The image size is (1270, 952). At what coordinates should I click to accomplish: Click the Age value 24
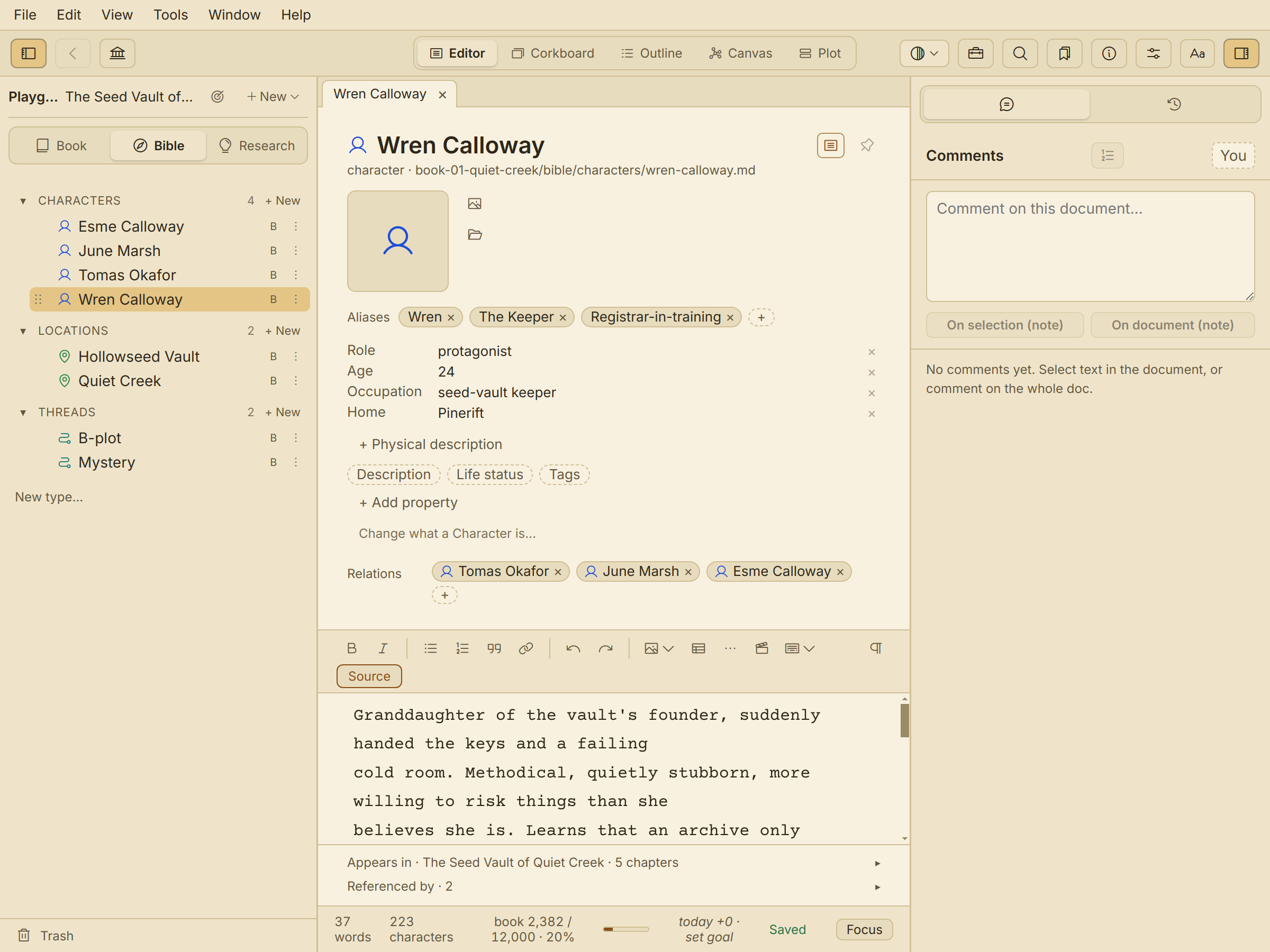tap(446, 372)
